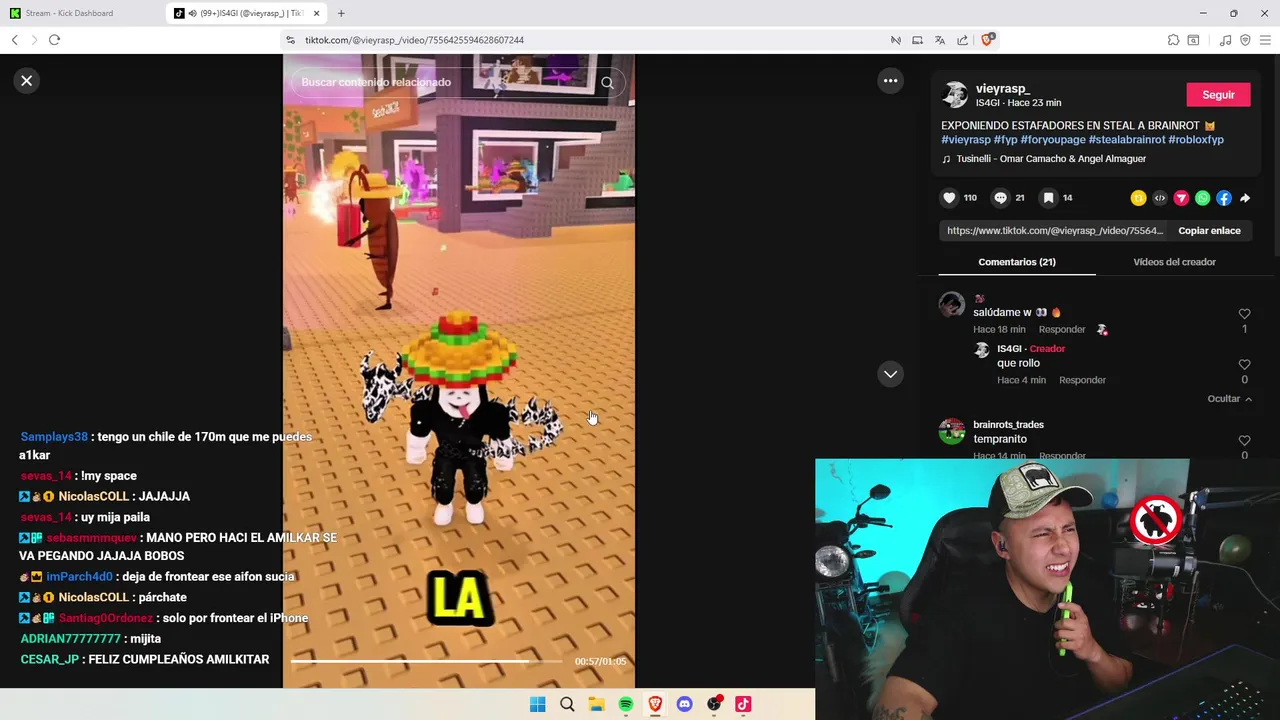Seek along the video progress bar
This screenshot has height=720, width=1280.
[427, 661]
